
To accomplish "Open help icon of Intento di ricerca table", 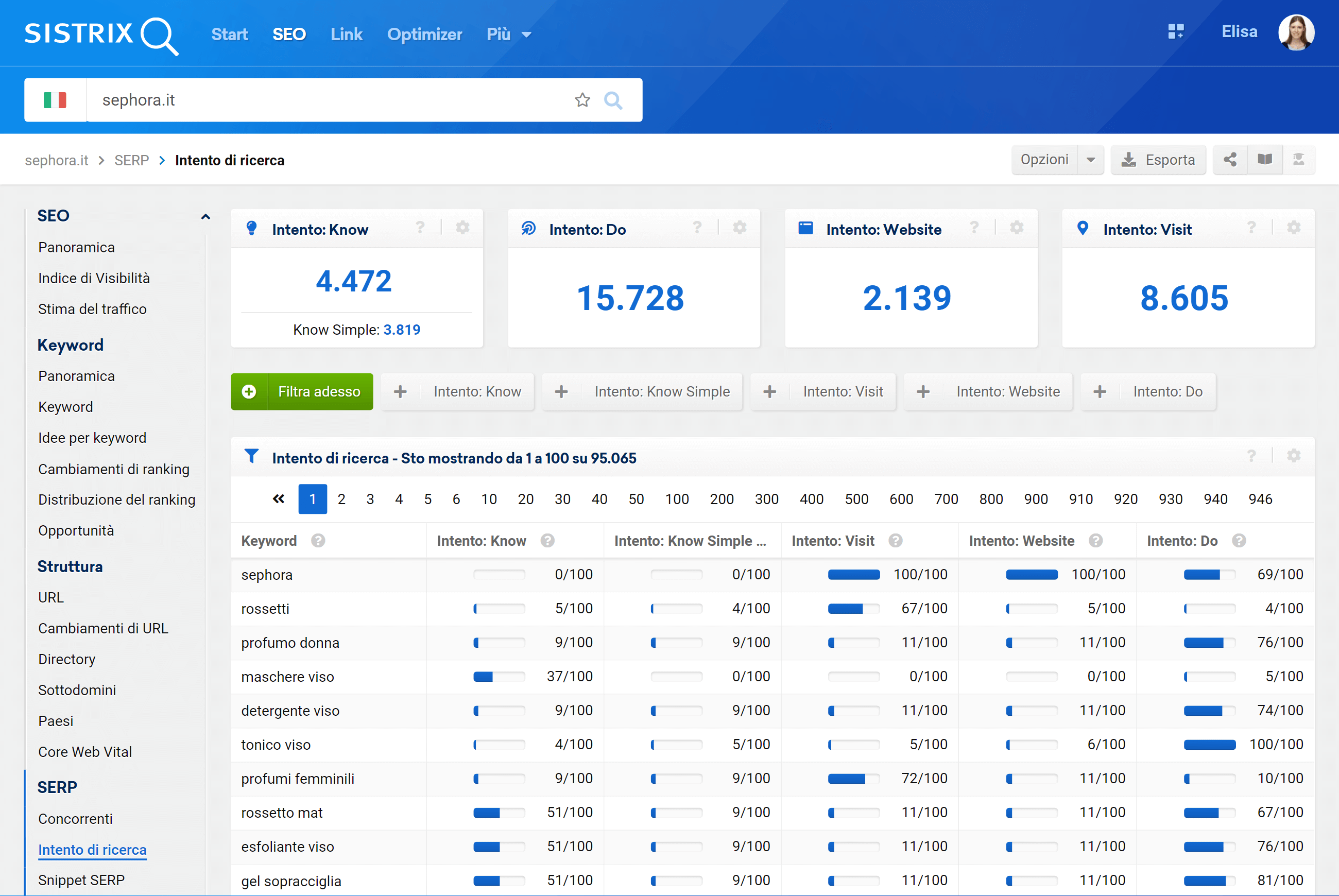I will (x=1251, y=456).
